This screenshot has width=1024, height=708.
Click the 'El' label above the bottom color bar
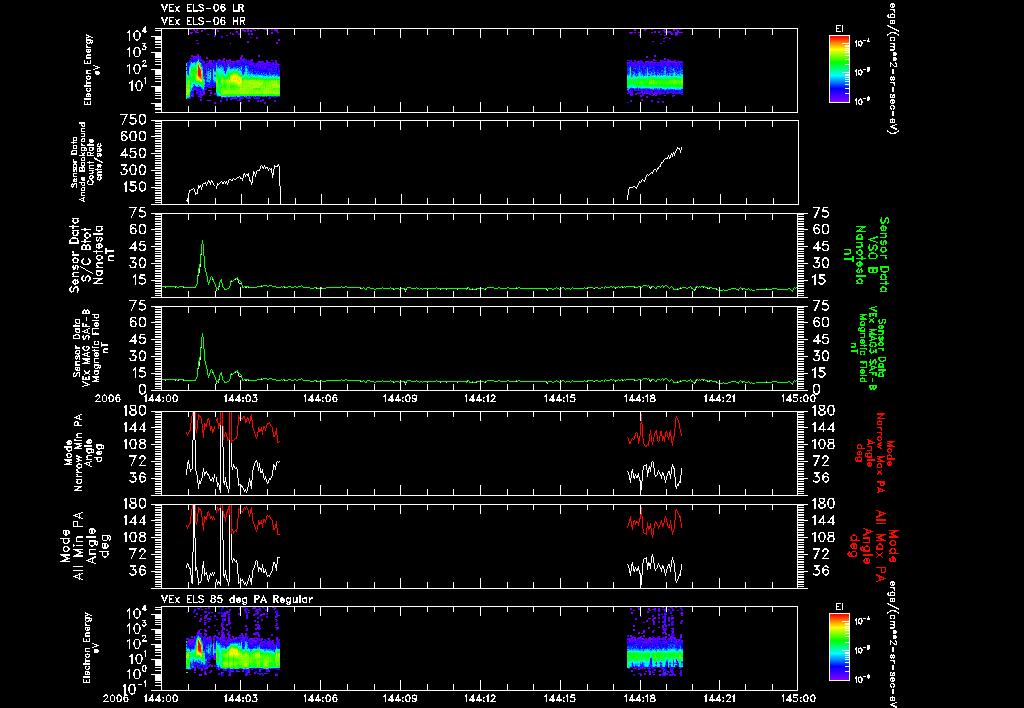pos(840,607)
